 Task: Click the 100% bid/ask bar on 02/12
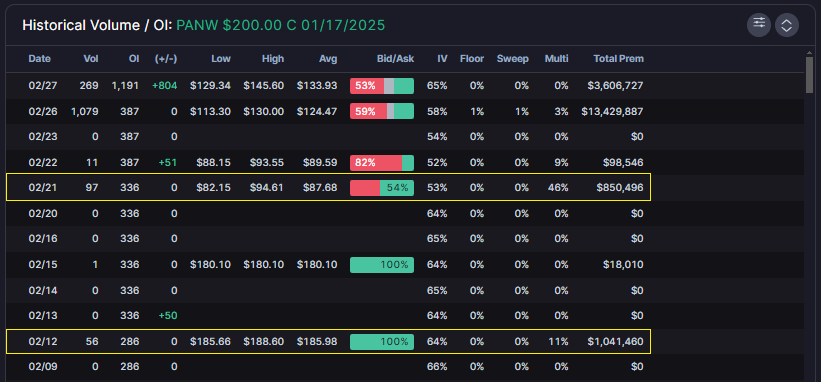coord(382,342)
